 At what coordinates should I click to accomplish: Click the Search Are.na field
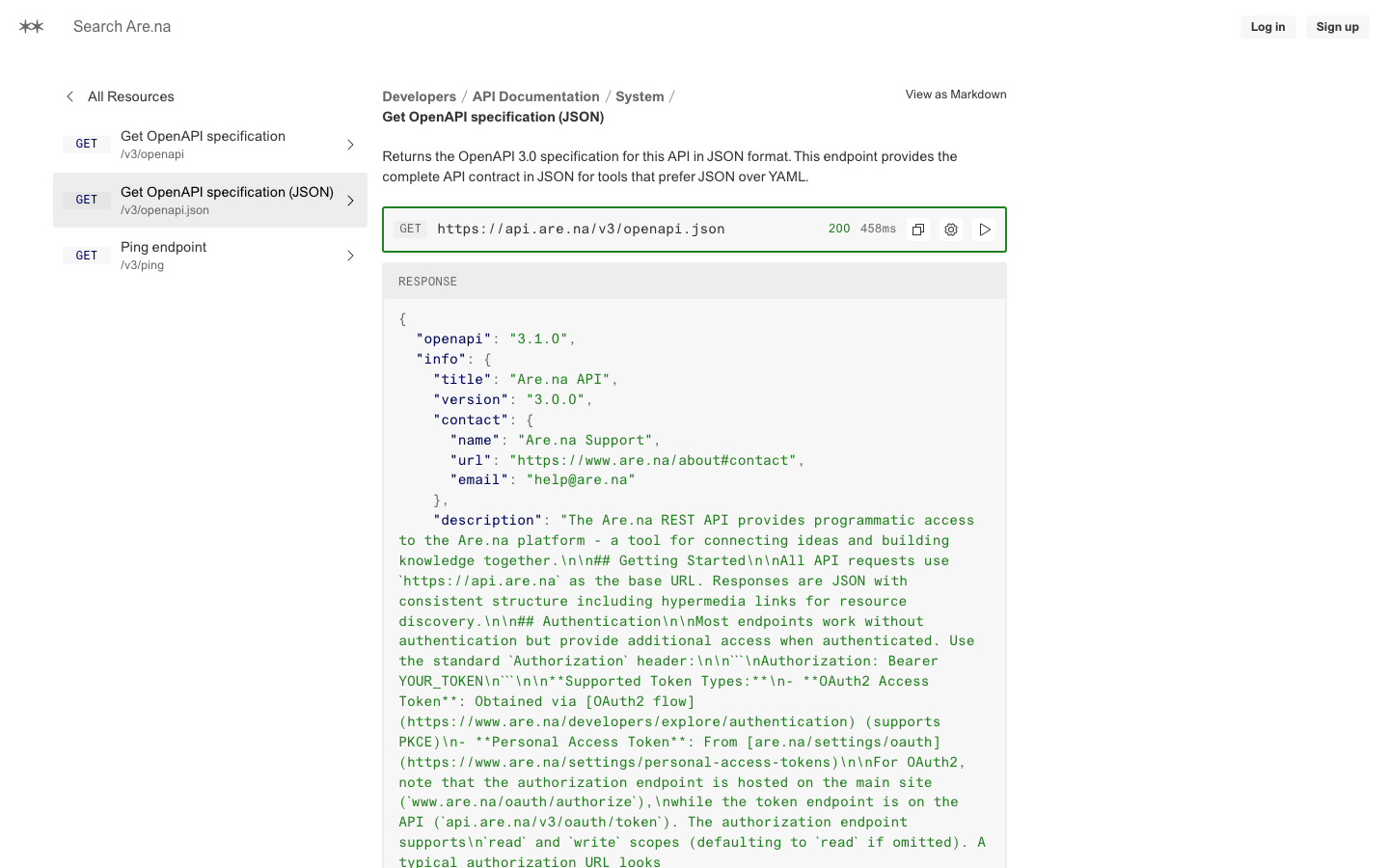[123, 27]
